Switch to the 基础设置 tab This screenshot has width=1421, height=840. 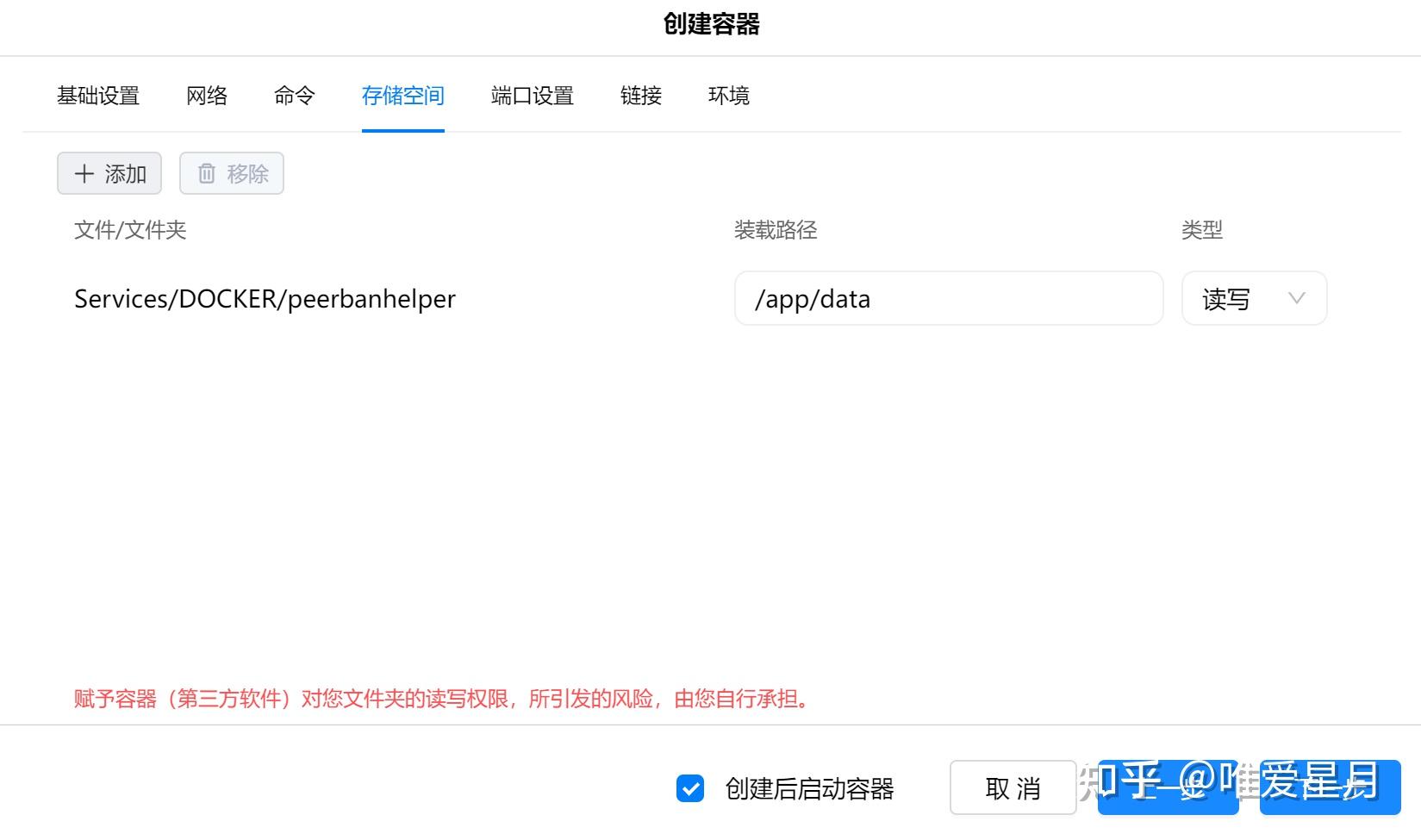click(x=98, y=96)
